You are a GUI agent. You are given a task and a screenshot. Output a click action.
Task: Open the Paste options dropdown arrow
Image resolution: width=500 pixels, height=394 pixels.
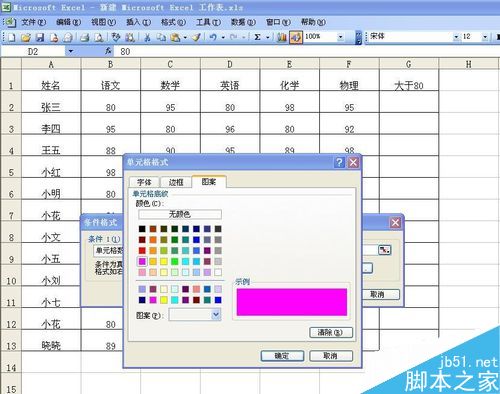coord(185,37)
